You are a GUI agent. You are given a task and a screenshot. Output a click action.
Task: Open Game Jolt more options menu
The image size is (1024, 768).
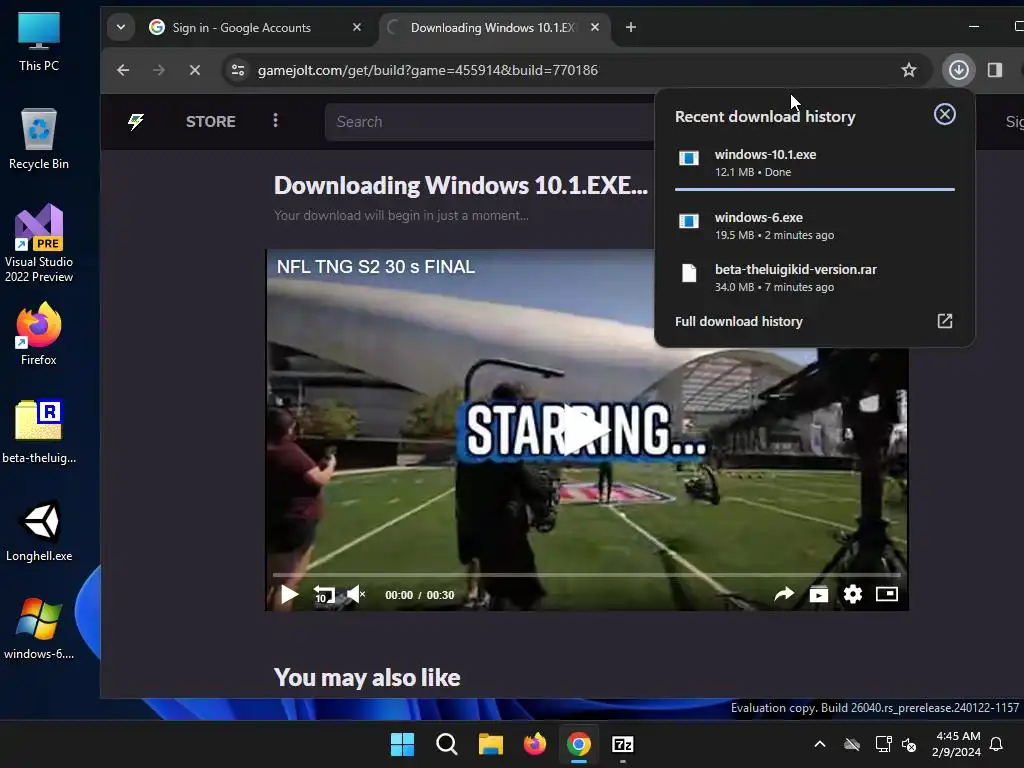click(x=276, y=121)
